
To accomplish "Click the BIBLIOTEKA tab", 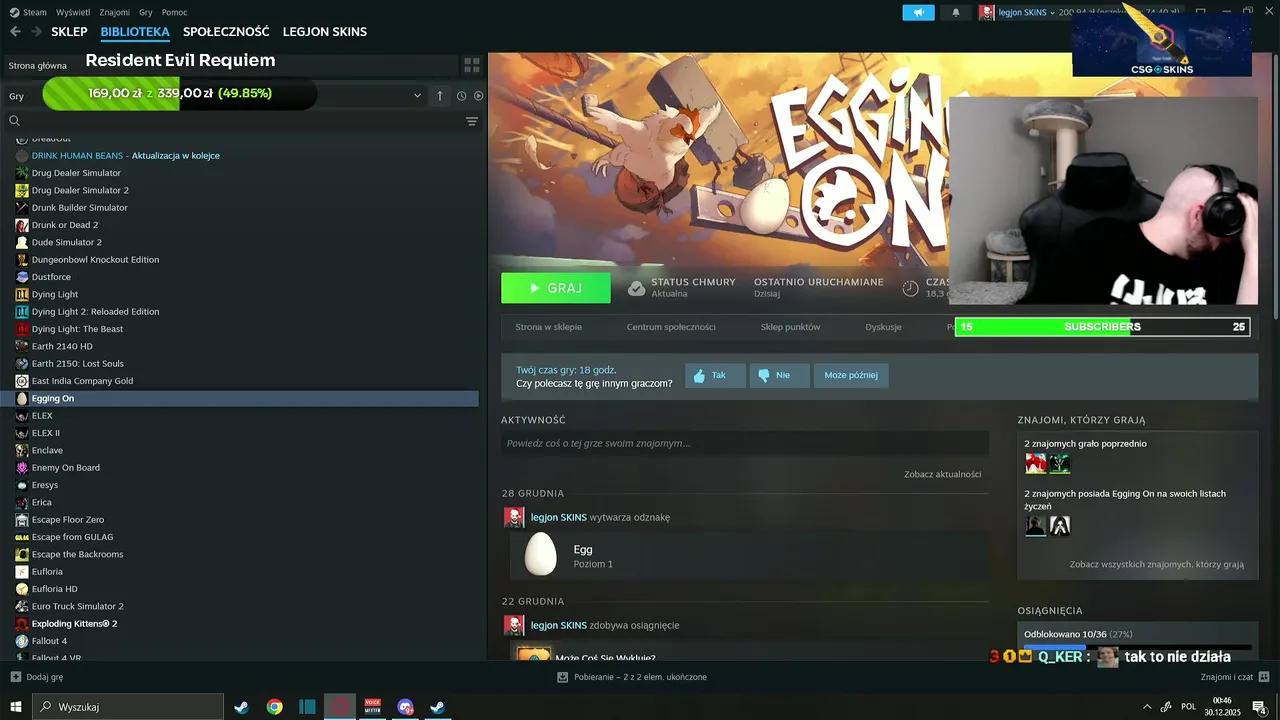I will 135,32.
